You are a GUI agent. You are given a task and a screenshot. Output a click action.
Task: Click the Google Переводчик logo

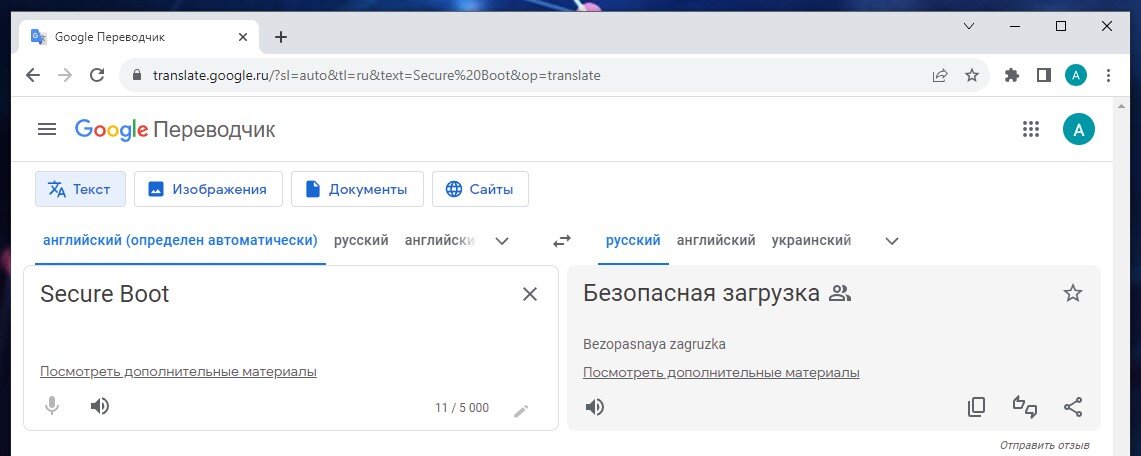(x=175, y=129)
